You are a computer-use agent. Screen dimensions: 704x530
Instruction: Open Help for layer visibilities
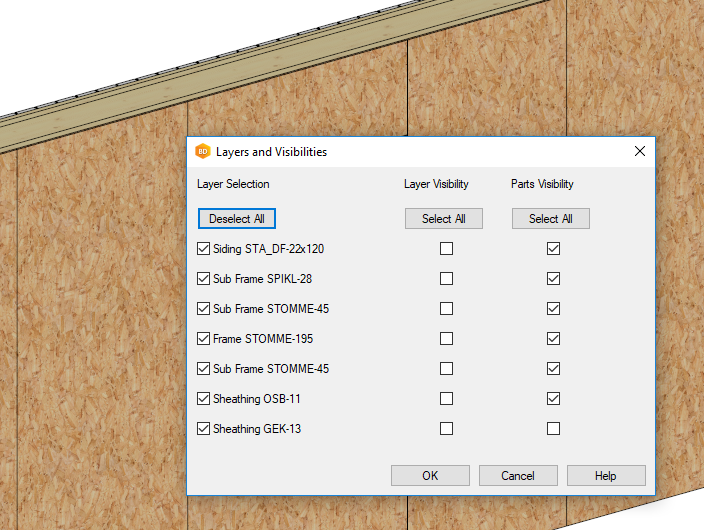tap(605, 476)
